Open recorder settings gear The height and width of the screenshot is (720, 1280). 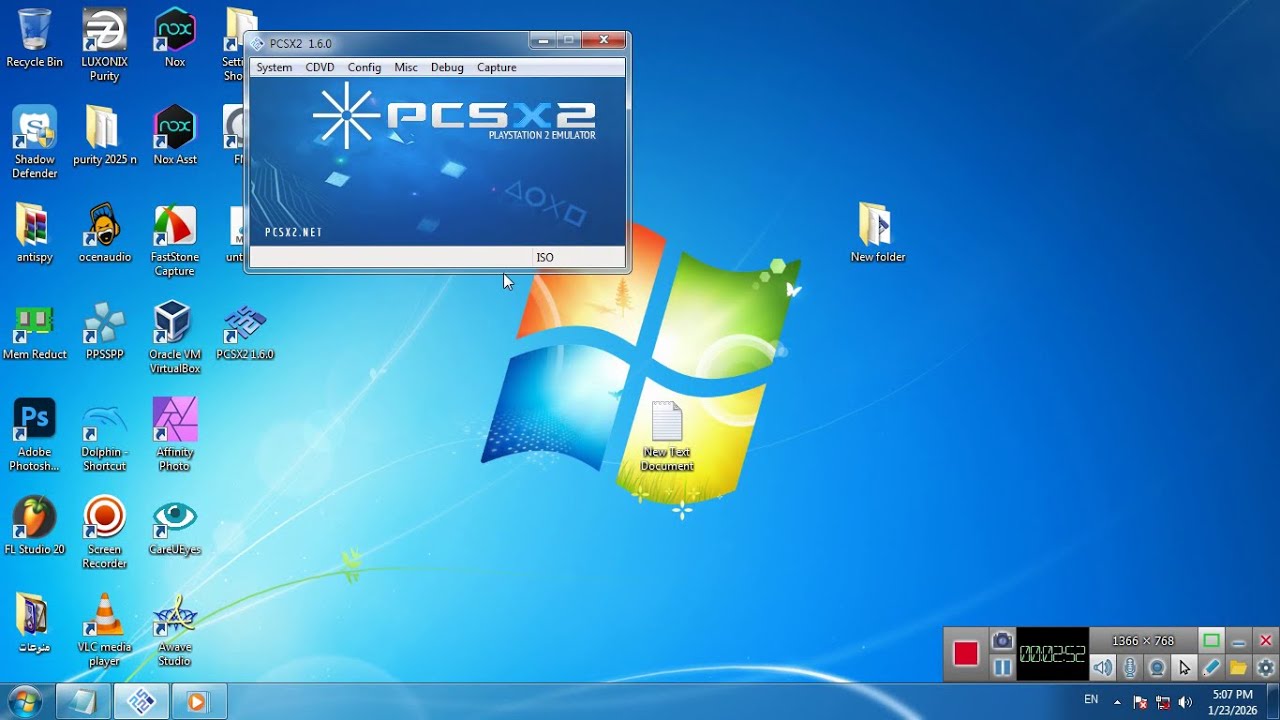point(1265,668)
